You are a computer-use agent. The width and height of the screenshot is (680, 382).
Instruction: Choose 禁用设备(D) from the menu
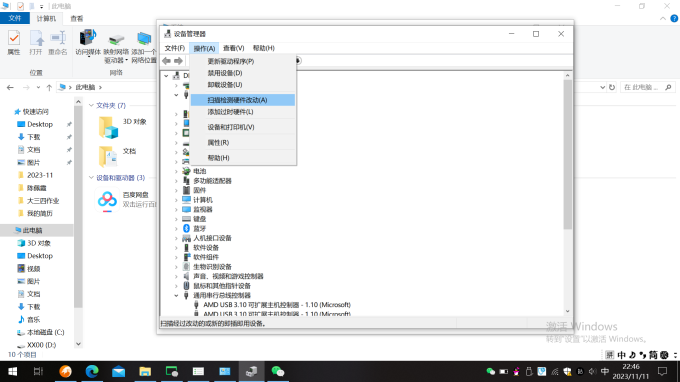click(x=243, y=73)
